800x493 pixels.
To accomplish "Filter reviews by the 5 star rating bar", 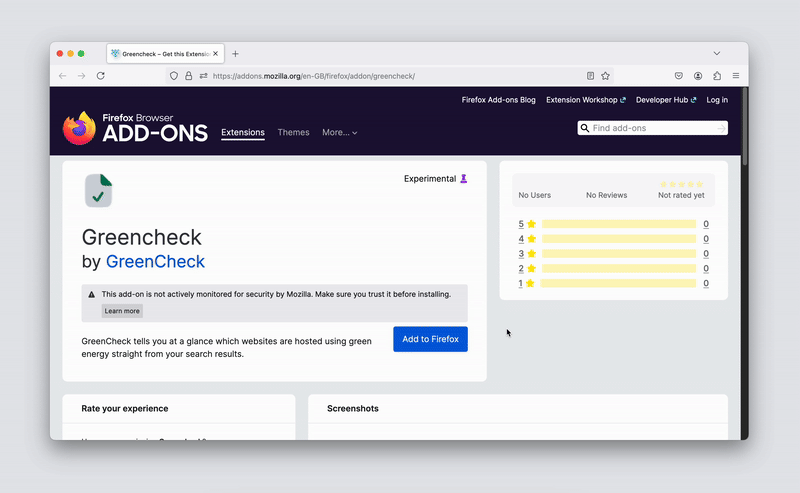I will [618, 225].
